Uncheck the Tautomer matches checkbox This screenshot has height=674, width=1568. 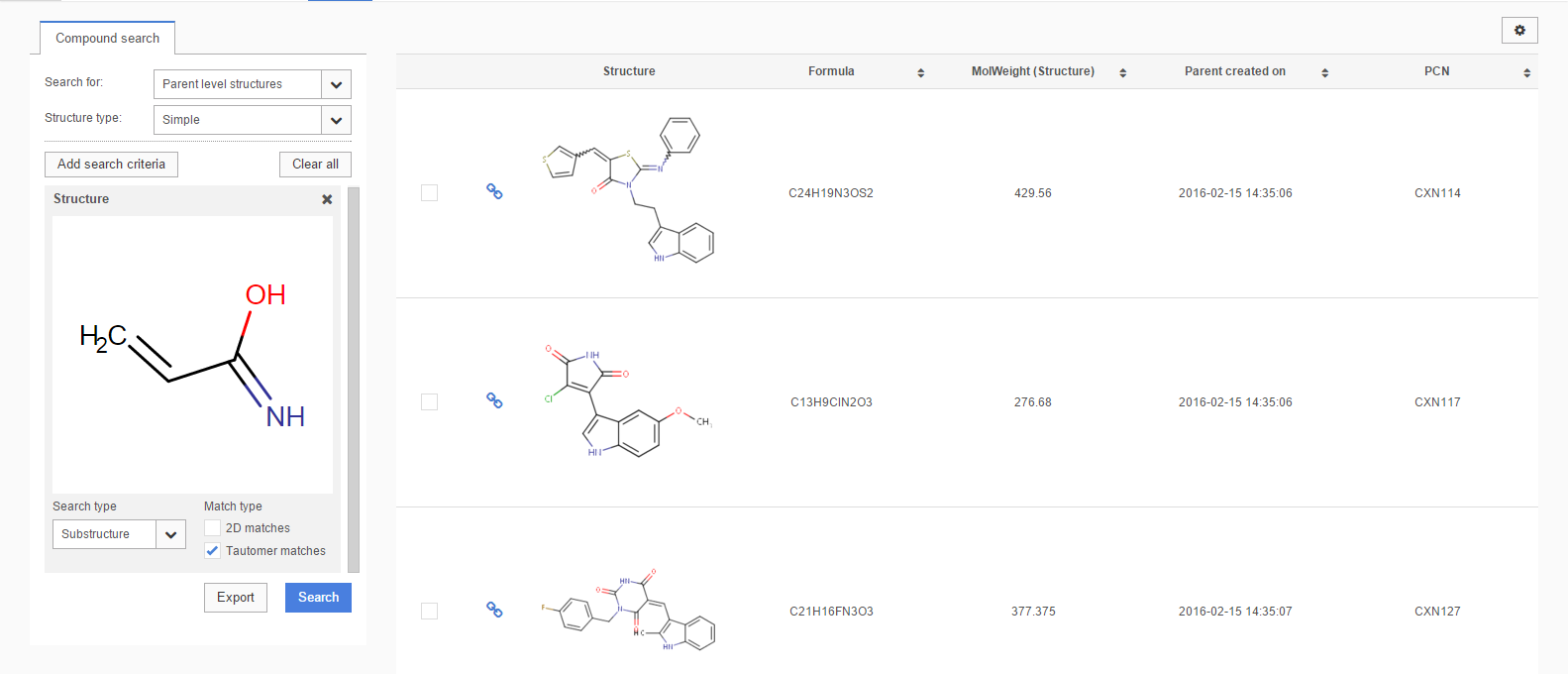click(213, 551)
